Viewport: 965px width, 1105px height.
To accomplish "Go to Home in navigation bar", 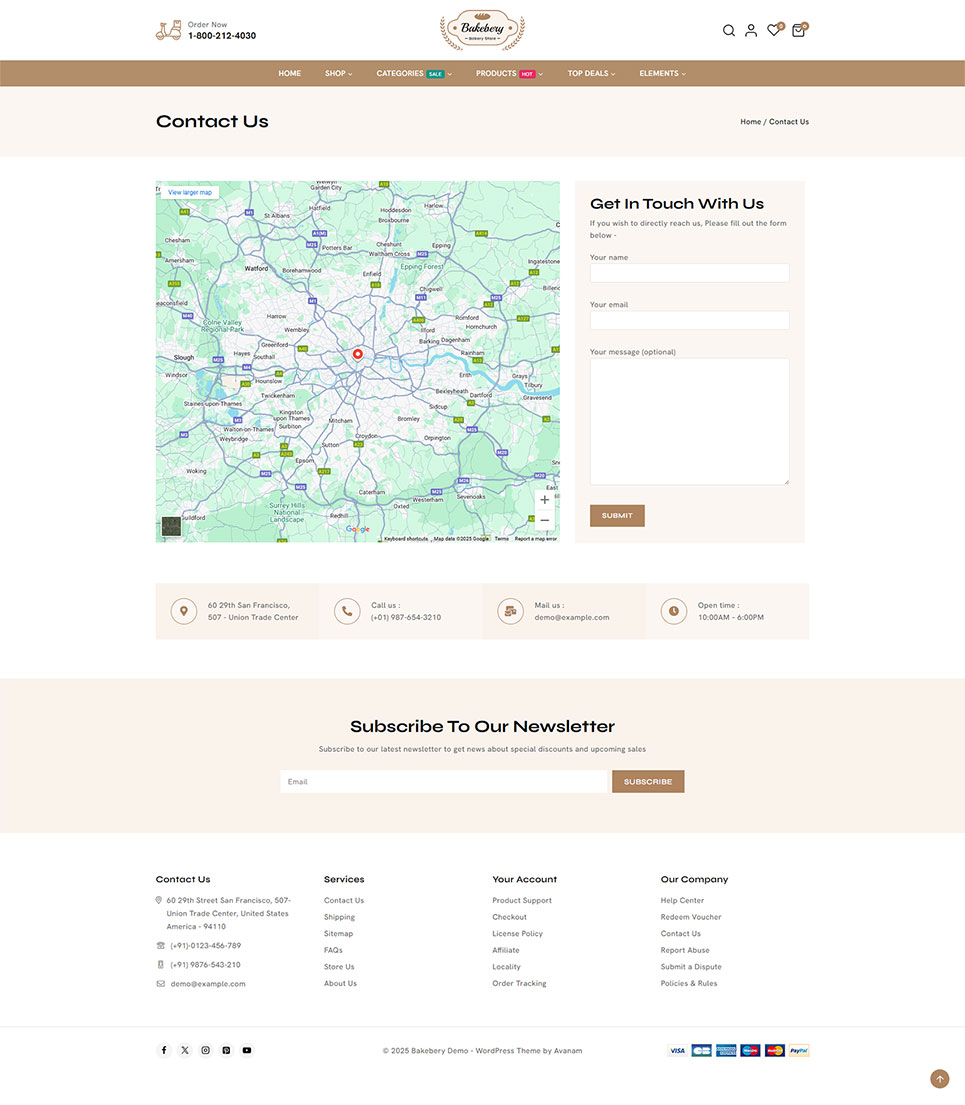I will 290,74.
